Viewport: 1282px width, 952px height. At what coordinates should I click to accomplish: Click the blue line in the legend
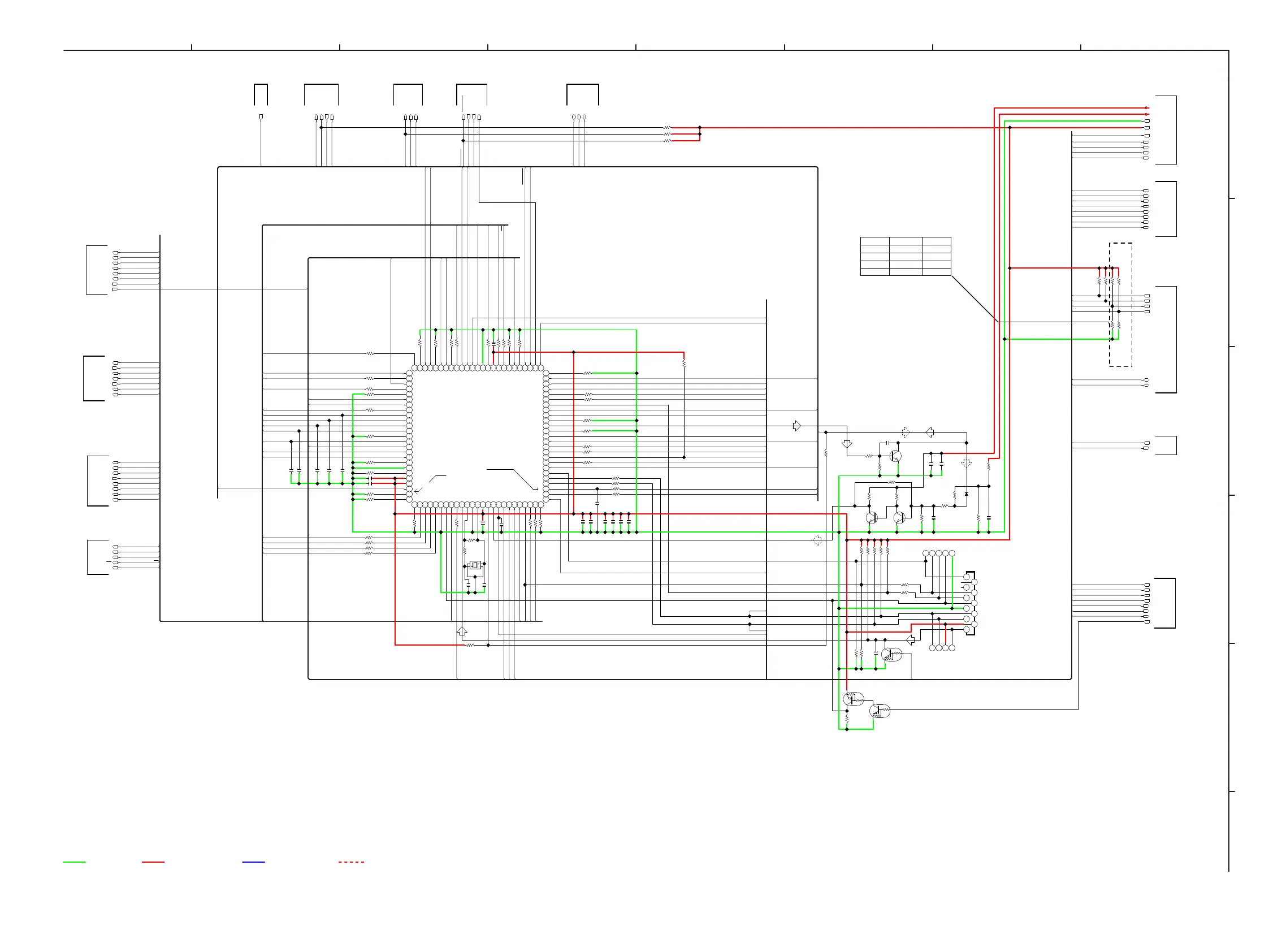coord(254,862)
